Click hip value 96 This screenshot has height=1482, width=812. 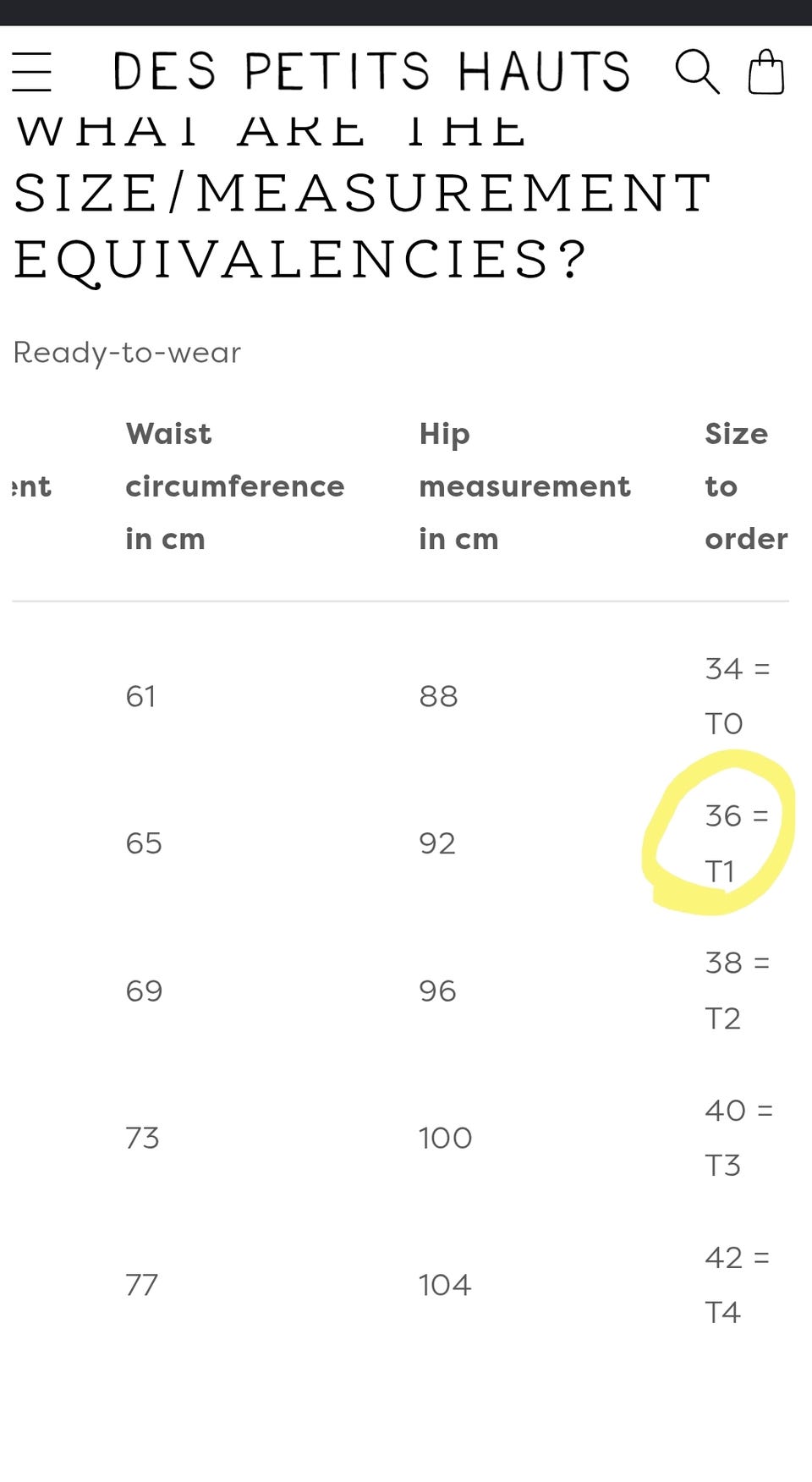[437, 991]
